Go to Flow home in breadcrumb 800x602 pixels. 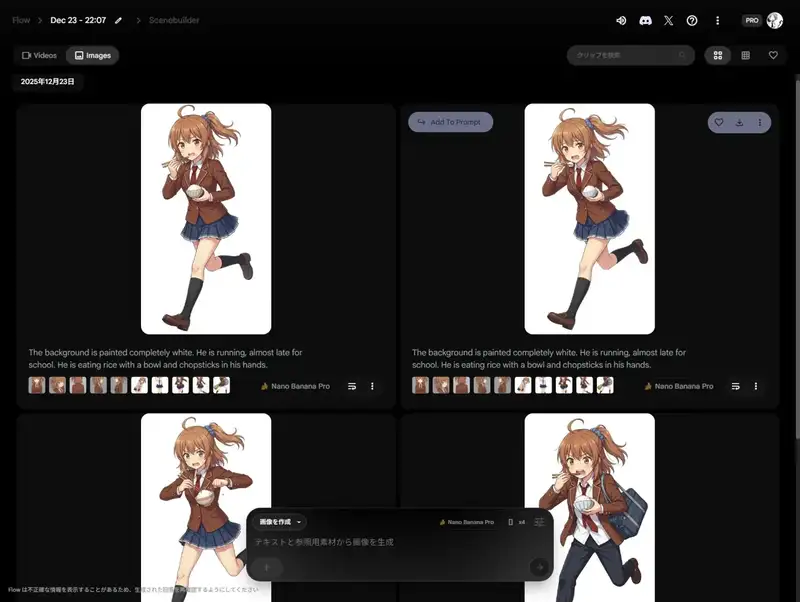(x=21, y=20)
